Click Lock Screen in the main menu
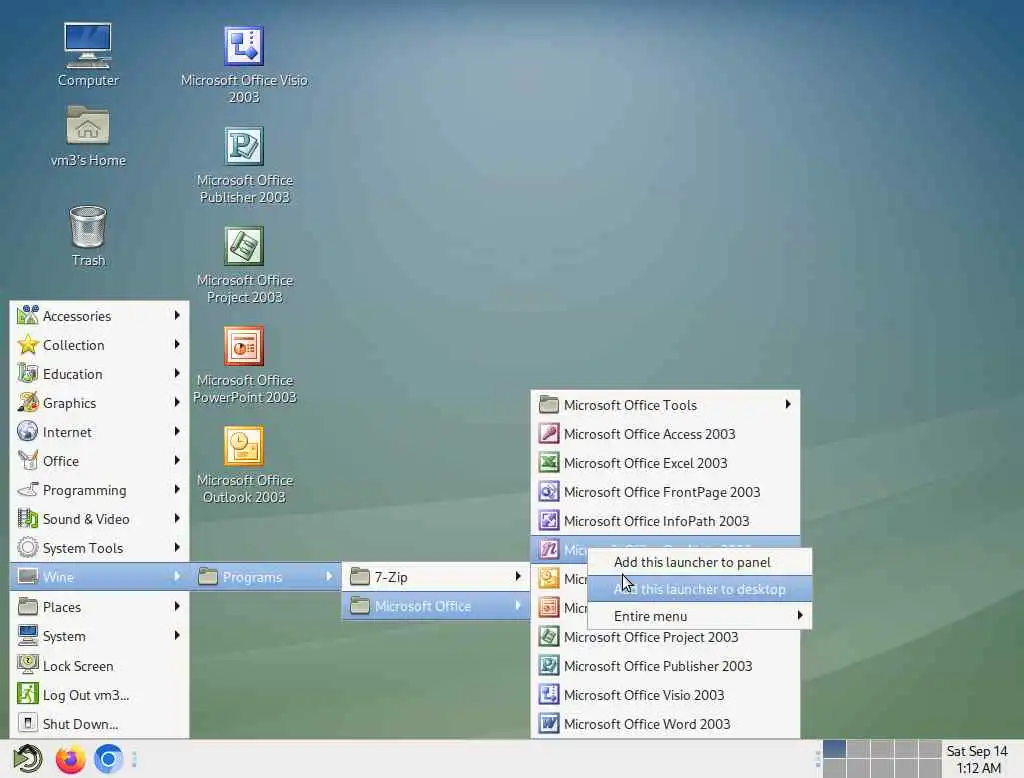Image resolution: width=1024 pixels, height=778 pixels. pos(99,666)
